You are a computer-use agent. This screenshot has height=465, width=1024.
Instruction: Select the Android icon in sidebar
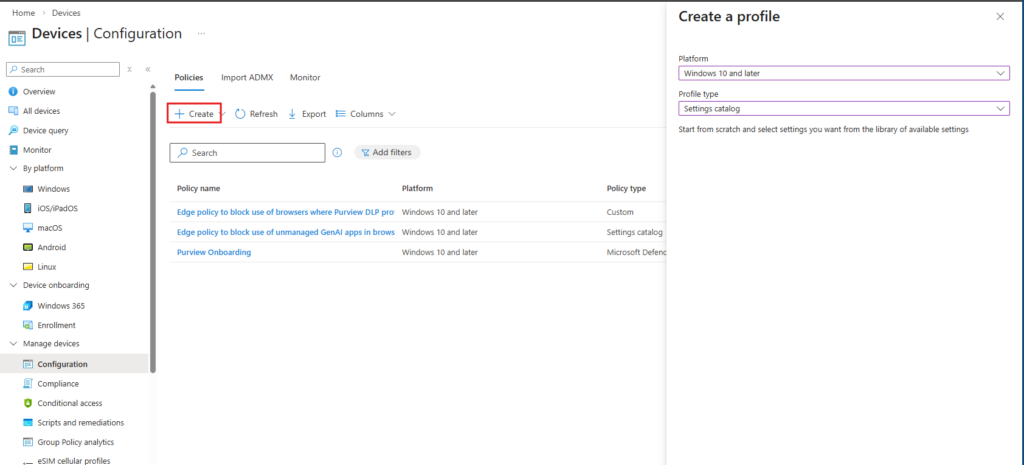pos(28,247)
